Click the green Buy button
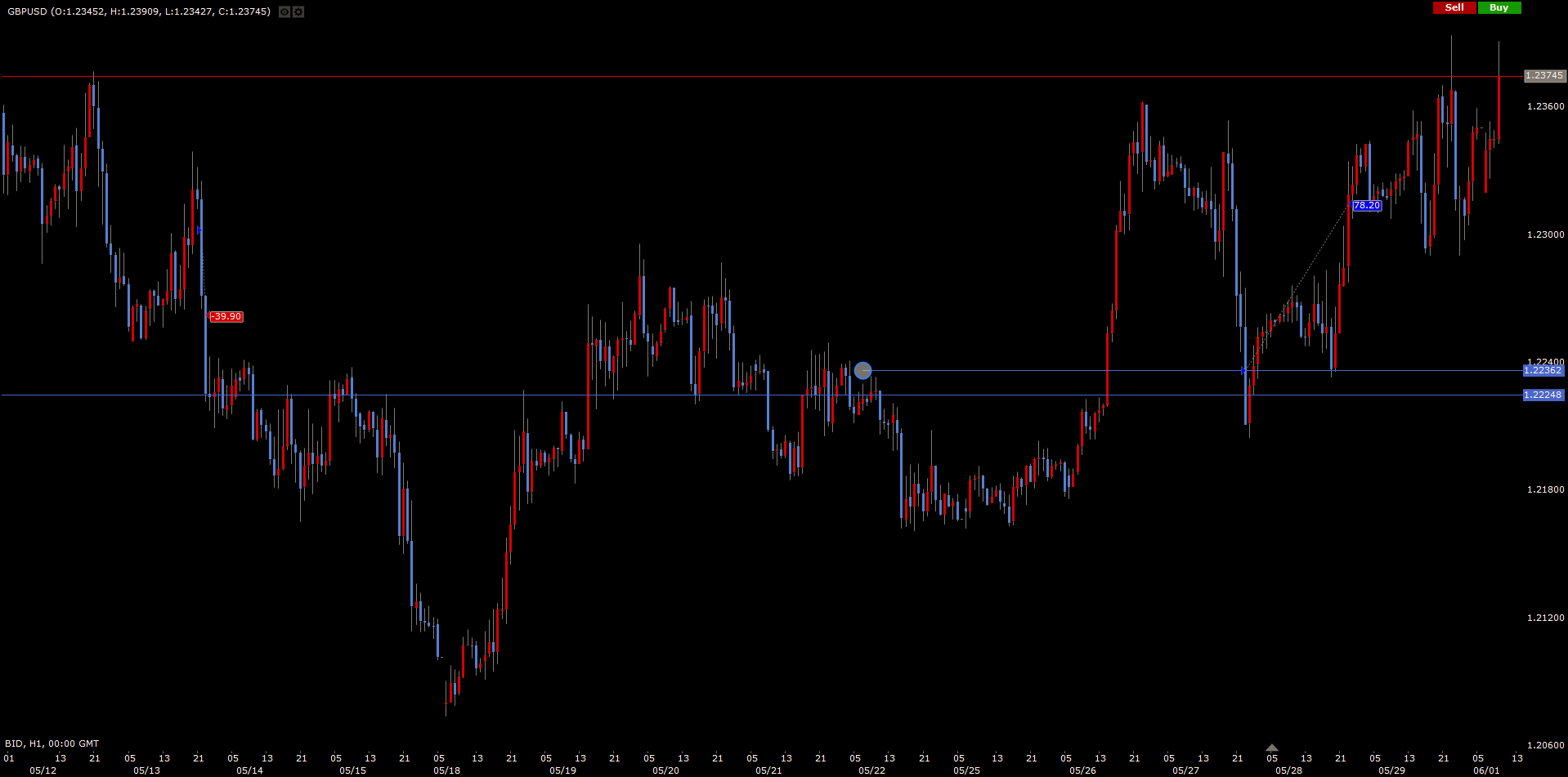The height and width of the screenshot is (777, 1568). (1499, 7)
